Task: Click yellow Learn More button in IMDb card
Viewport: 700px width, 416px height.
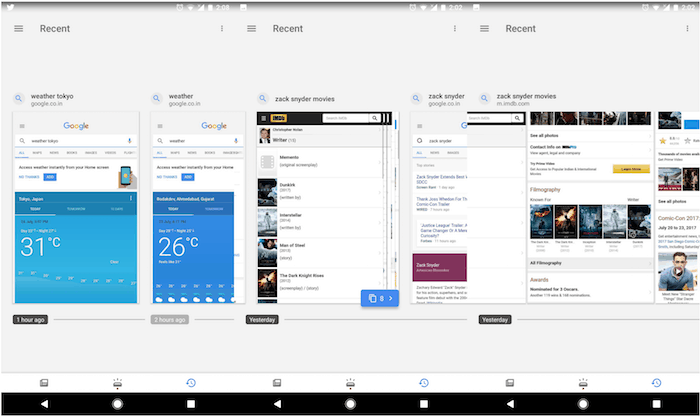Action: 631,169
